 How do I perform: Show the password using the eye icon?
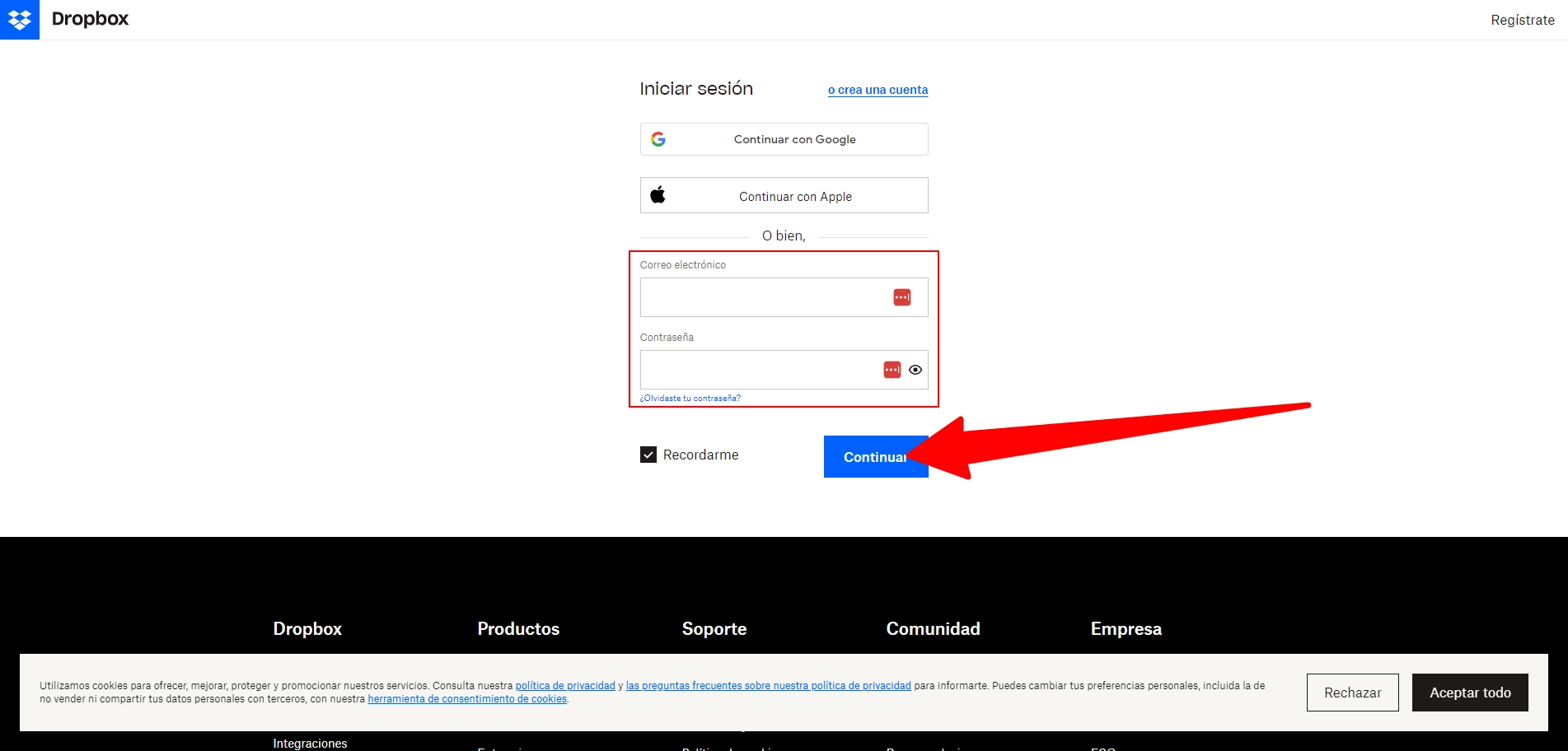tap(915, 370)
